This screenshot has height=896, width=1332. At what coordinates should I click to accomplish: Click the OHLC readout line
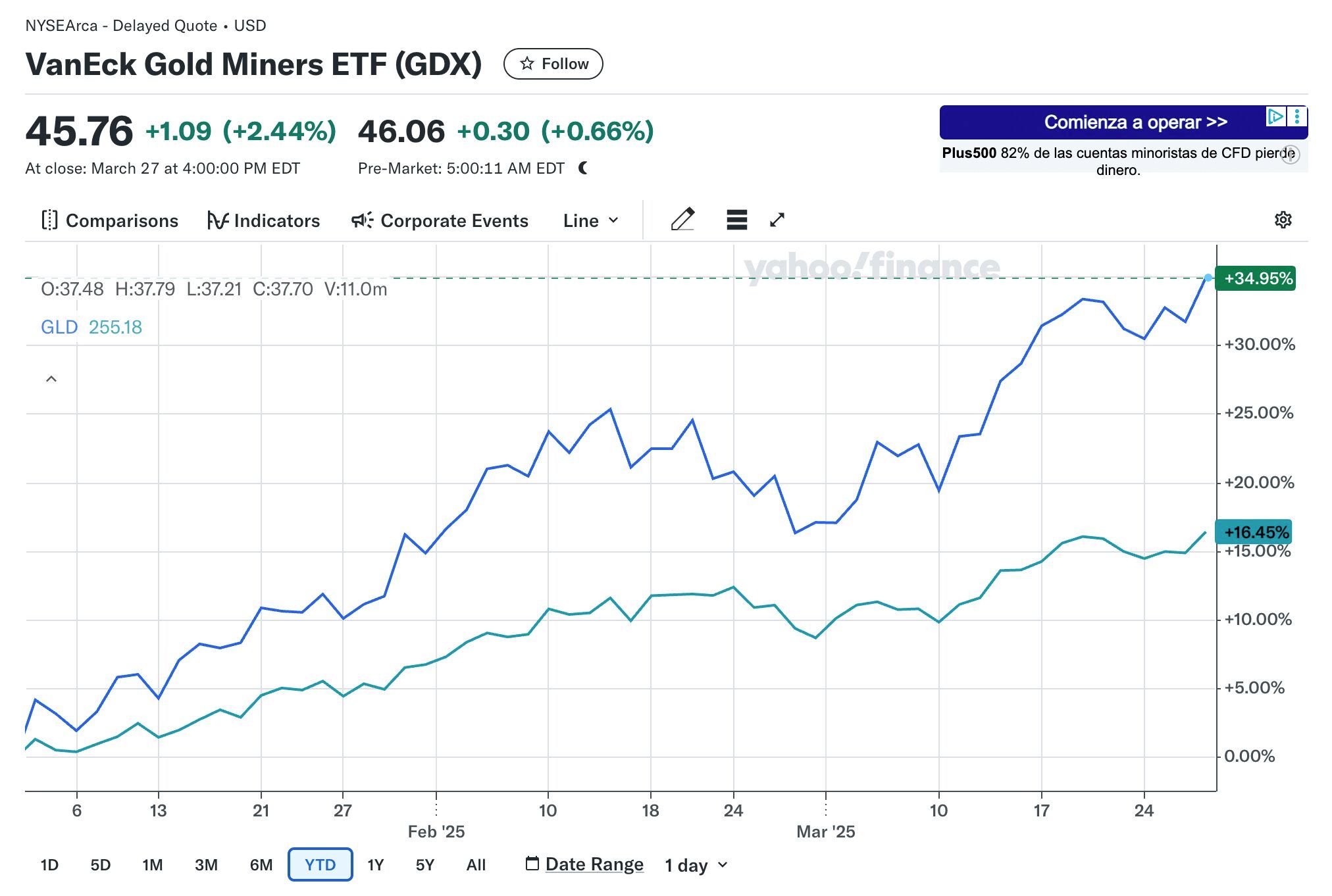pyautogui.click(x=214, y=289)
